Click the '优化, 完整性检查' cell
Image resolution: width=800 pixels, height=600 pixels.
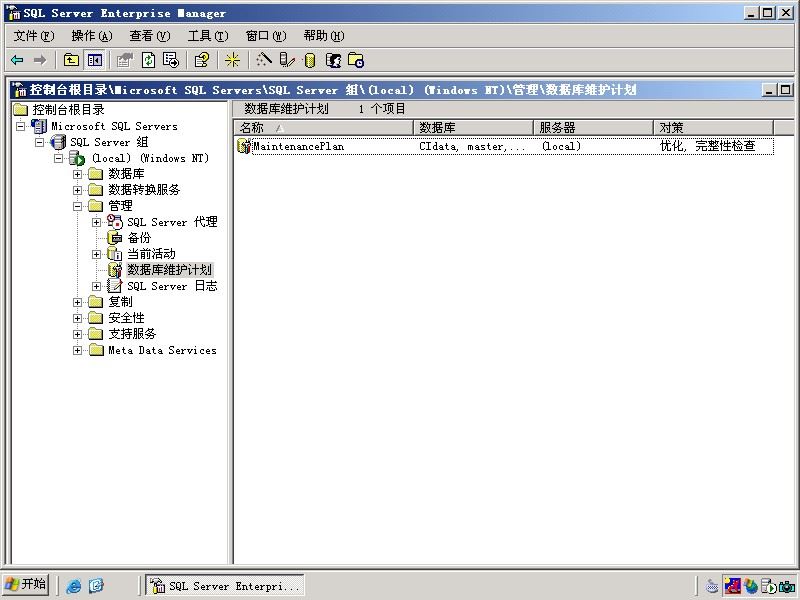pos(707,146)
